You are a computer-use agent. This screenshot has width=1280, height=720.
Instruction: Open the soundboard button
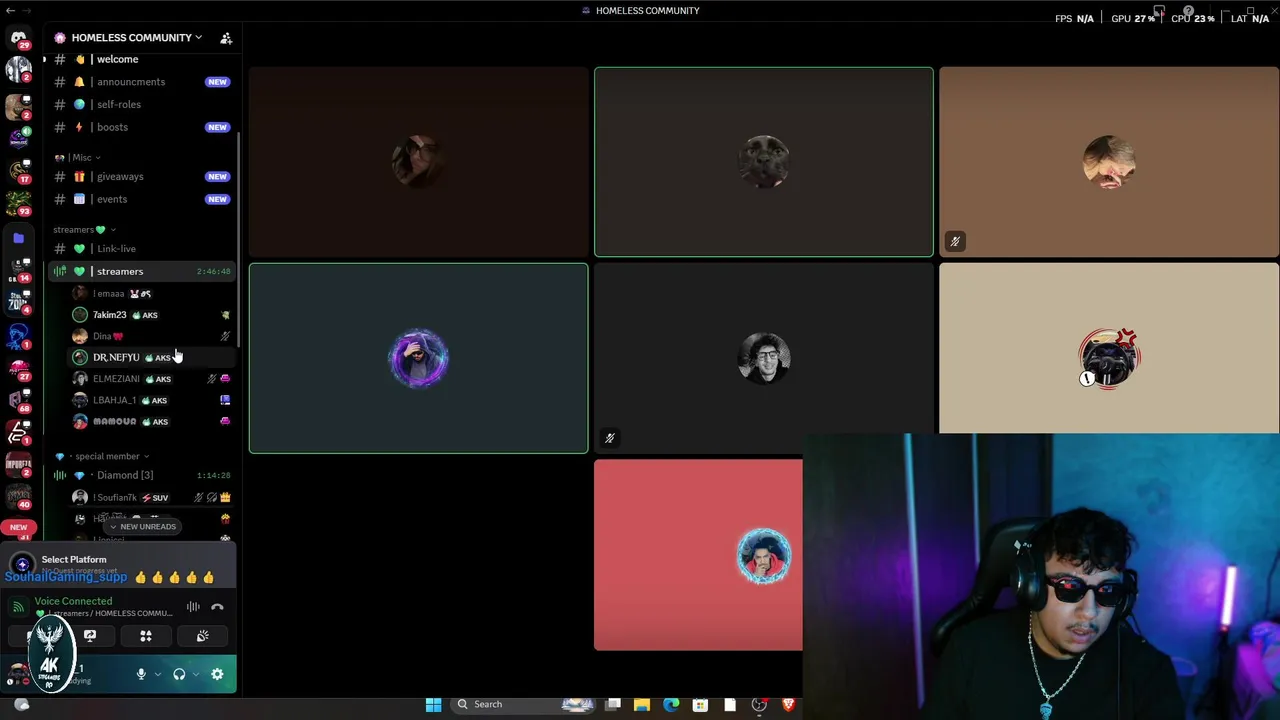203,636
